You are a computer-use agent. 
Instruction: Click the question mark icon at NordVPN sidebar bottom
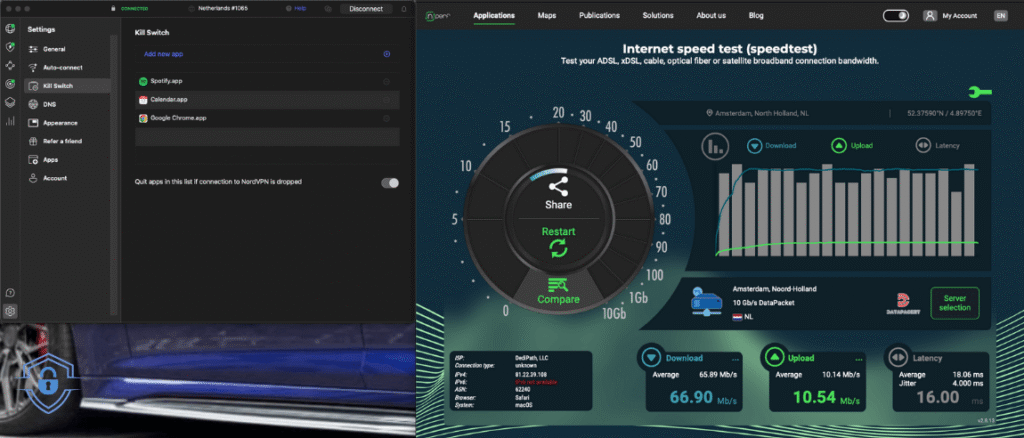pyautogui.click(x=10, y=292)
